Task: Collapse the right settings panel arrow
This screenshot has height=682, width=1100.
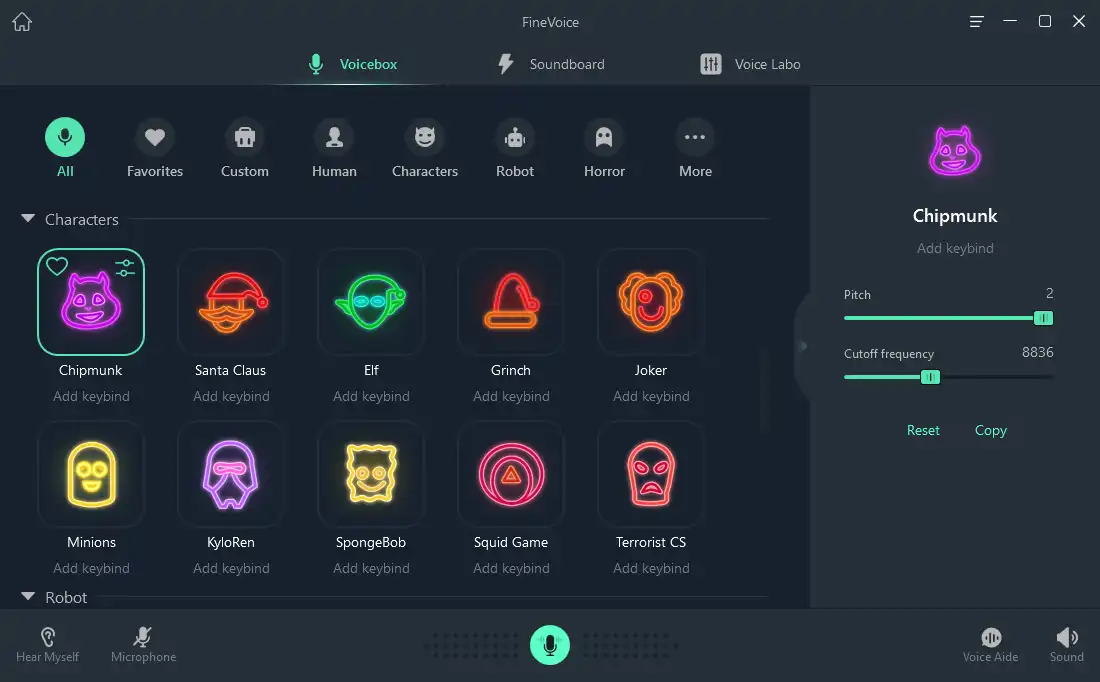Action: 803,346
